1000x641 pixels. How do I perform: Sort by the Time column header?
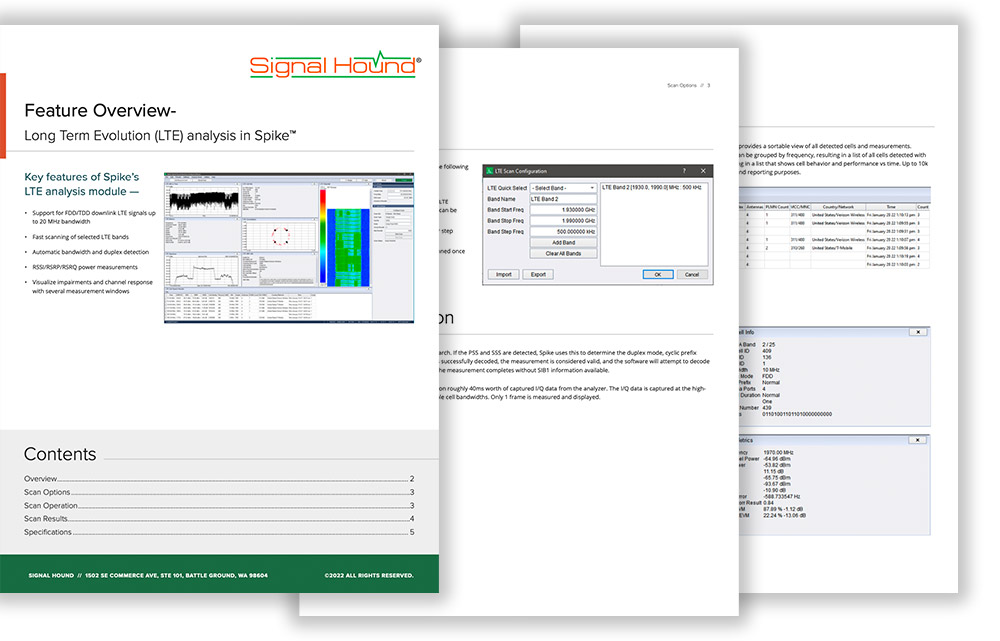point(890,207)
